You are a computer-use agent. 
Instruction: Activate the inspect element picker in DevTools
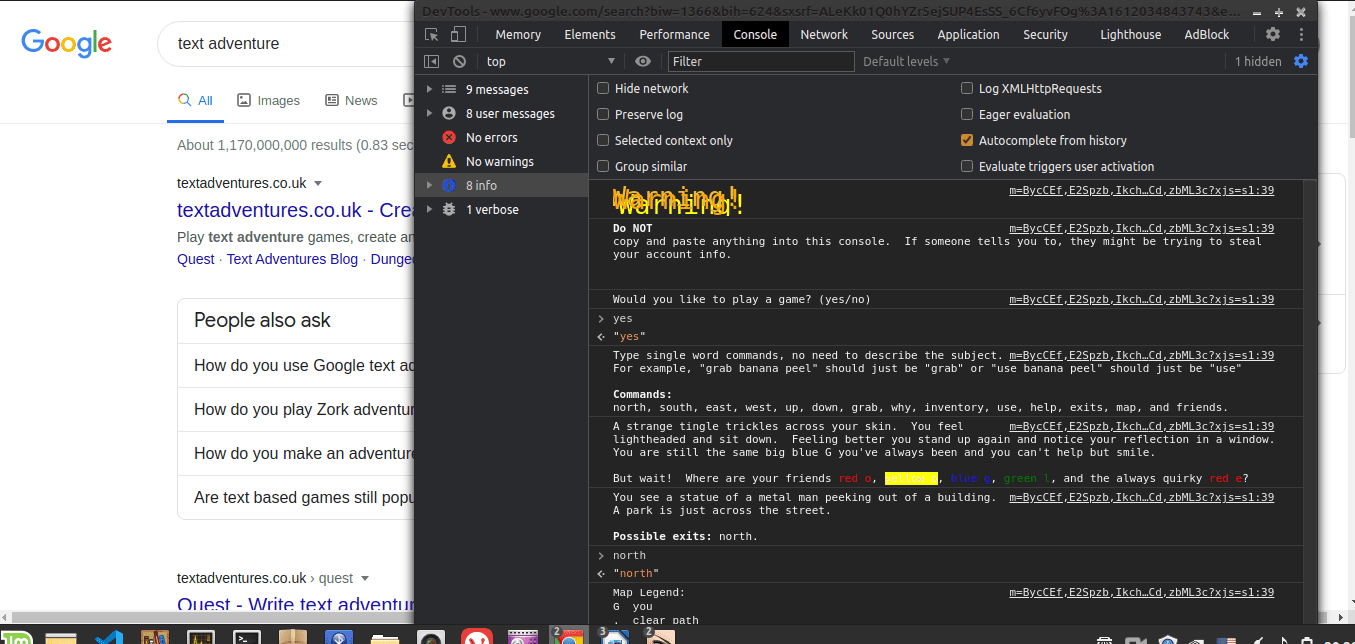(431, 34)
